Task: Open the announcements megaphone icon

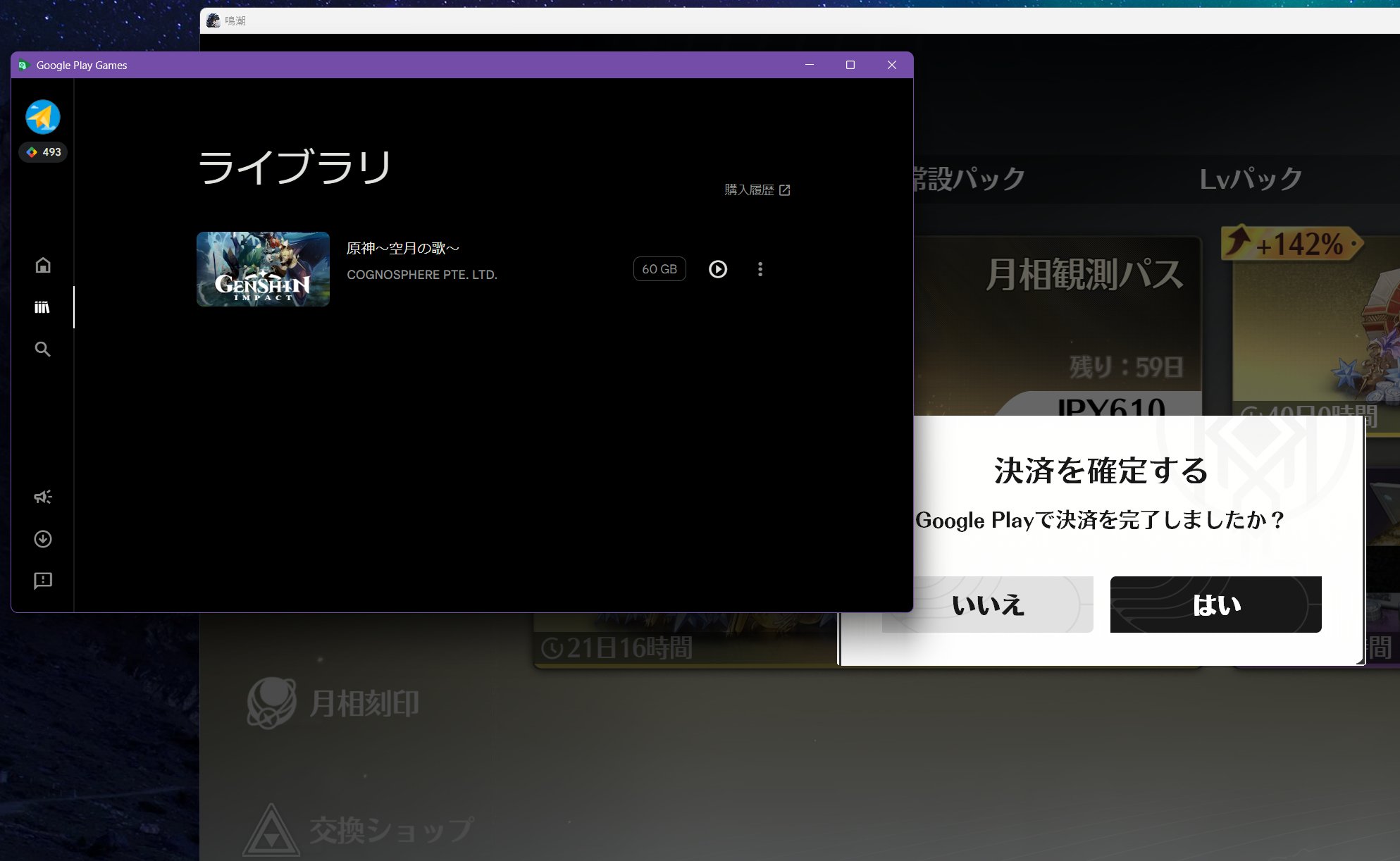Action: [x=43, y=497]
